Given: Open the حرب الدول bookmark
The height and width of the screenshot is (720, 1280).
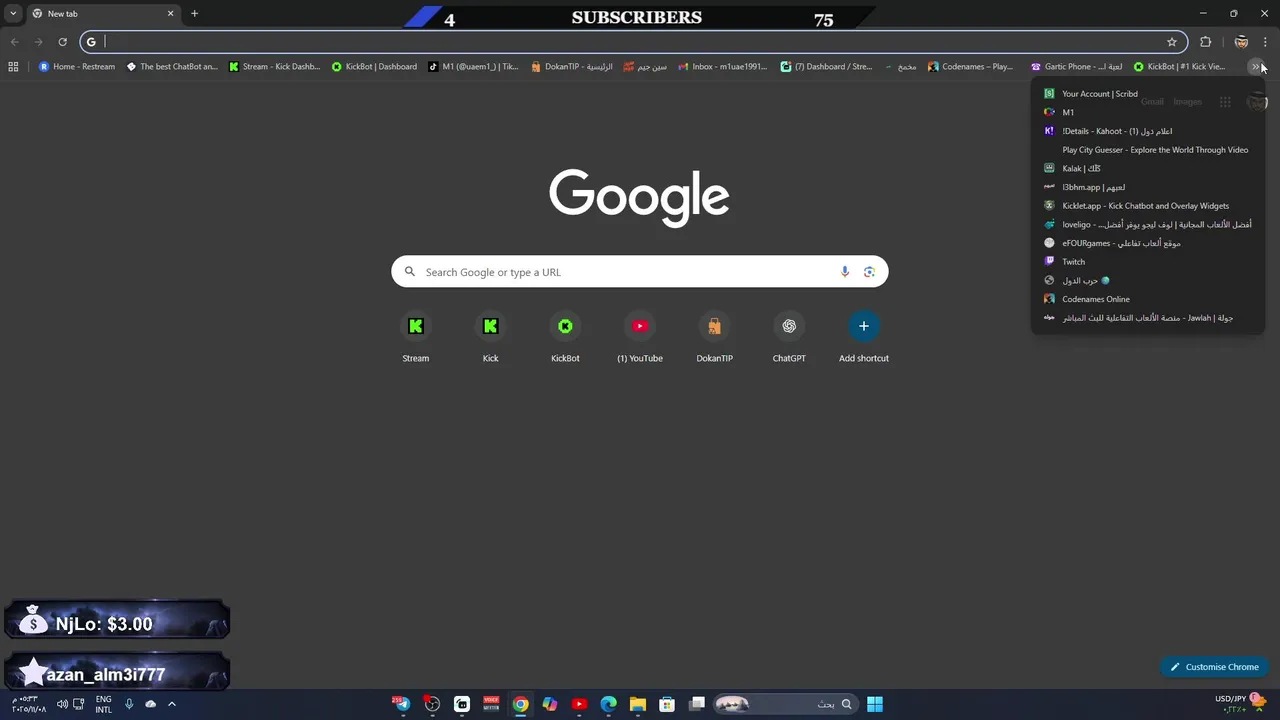Looking at the screenshot, I should click(x=1148, y=280).
